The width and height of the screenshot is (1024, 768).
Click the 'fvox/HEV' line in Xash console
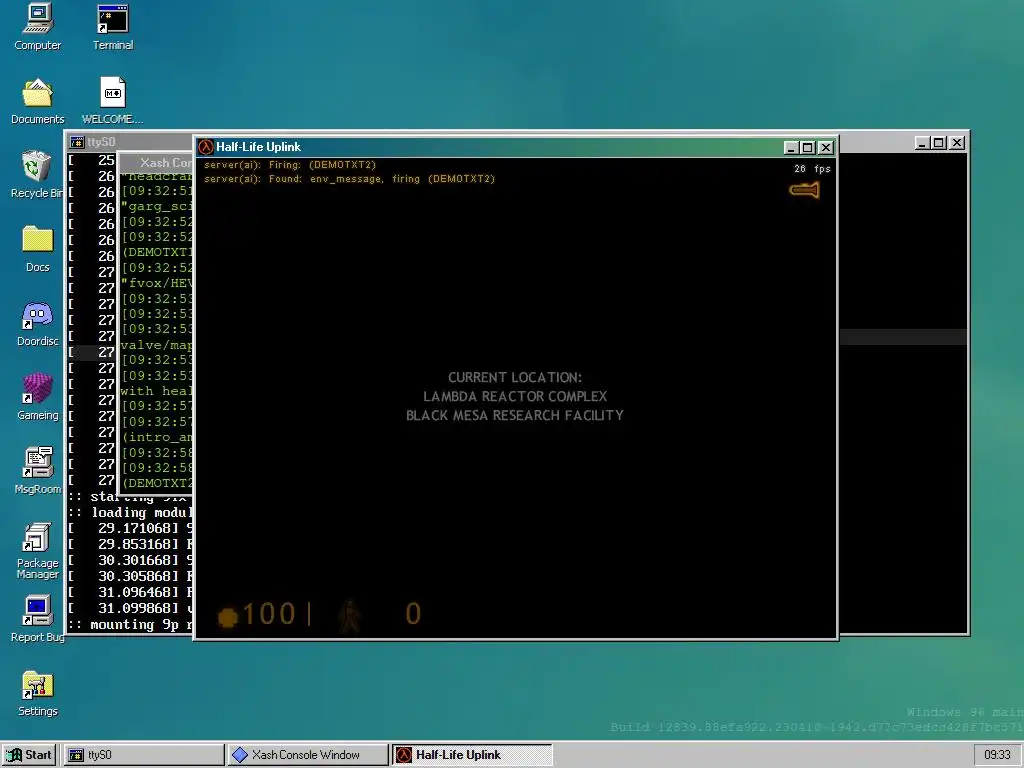(x=157, y=283)
